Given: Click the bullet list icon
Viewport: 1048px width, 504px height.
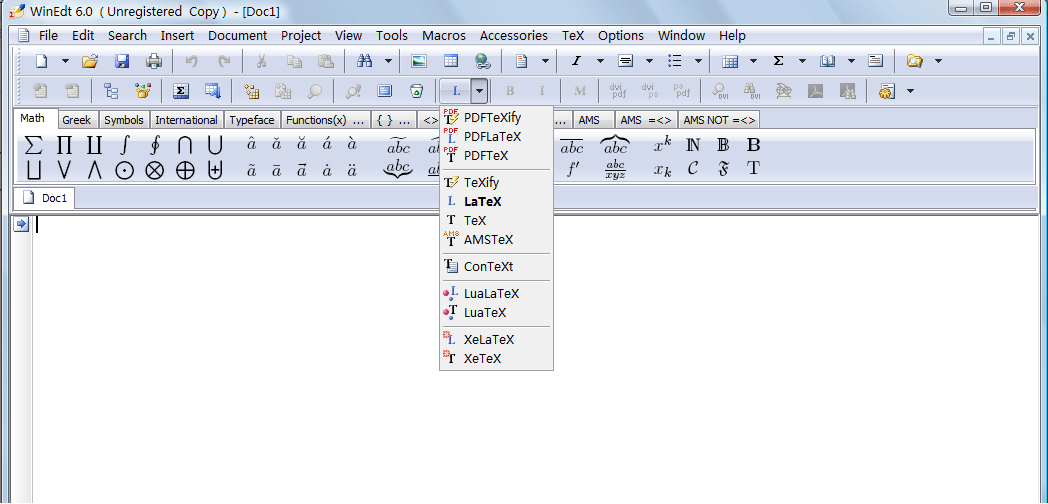Looking at the screenshot, I should click(675, 61).
